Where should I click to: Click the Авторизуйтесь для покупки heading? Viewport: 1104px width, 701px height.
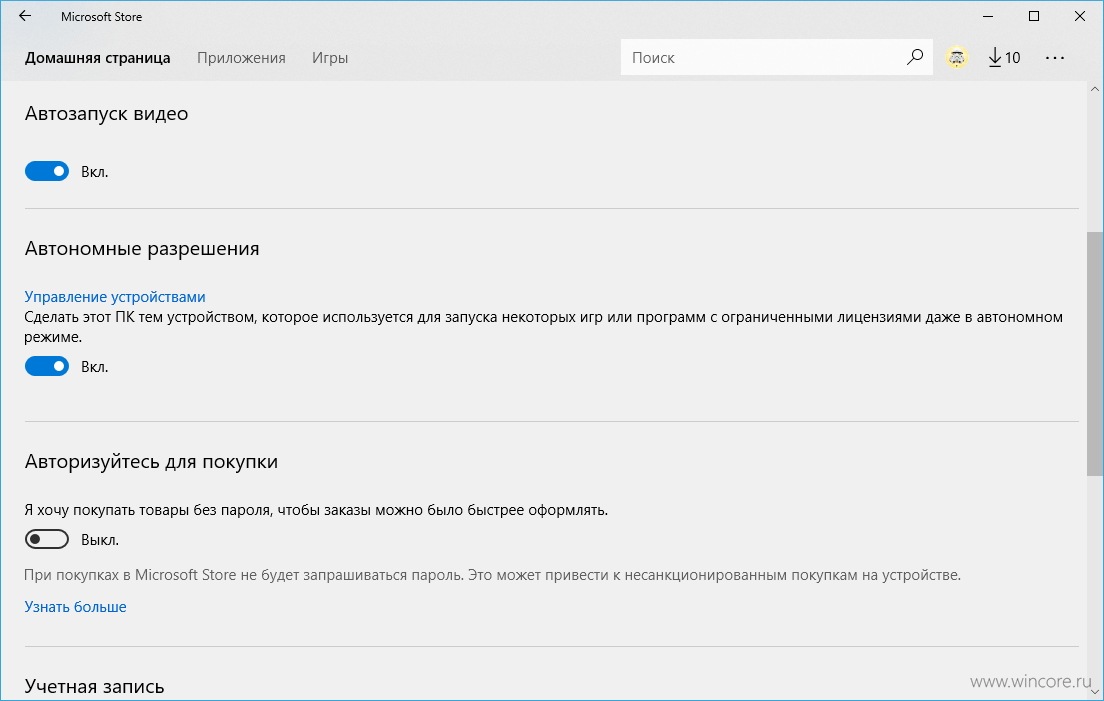[151, 462]
